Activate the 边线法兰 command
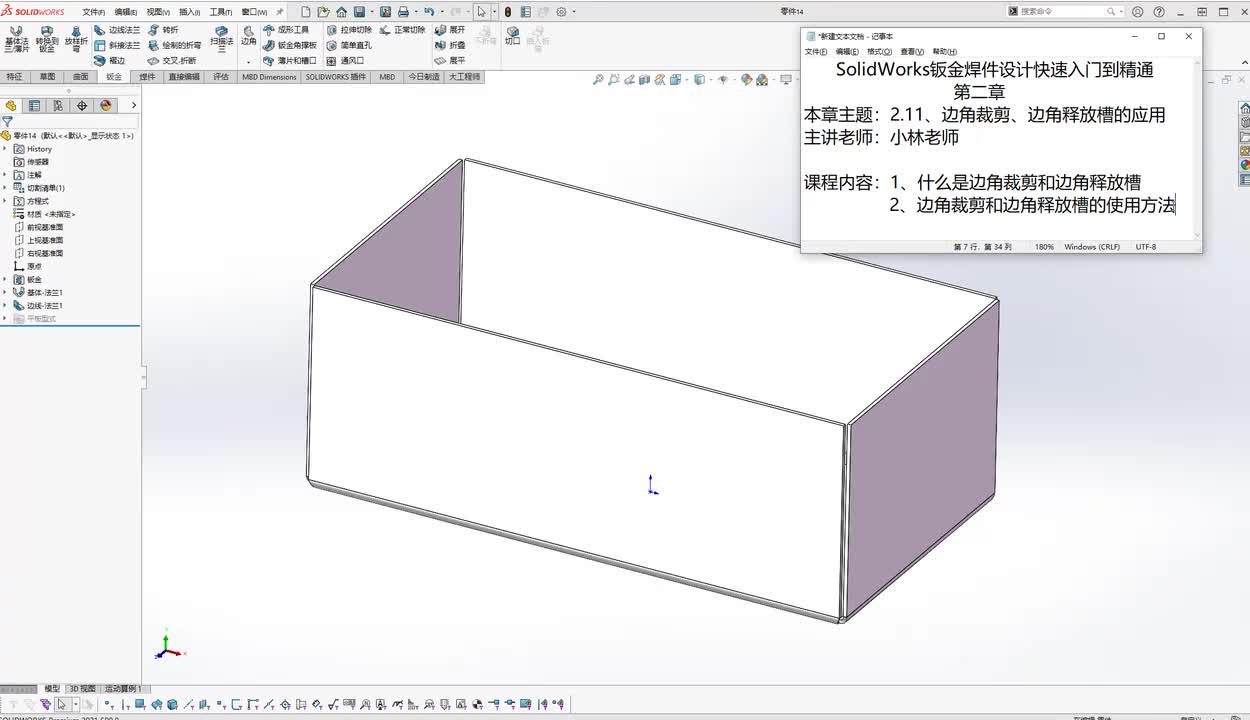 (117, 30)
